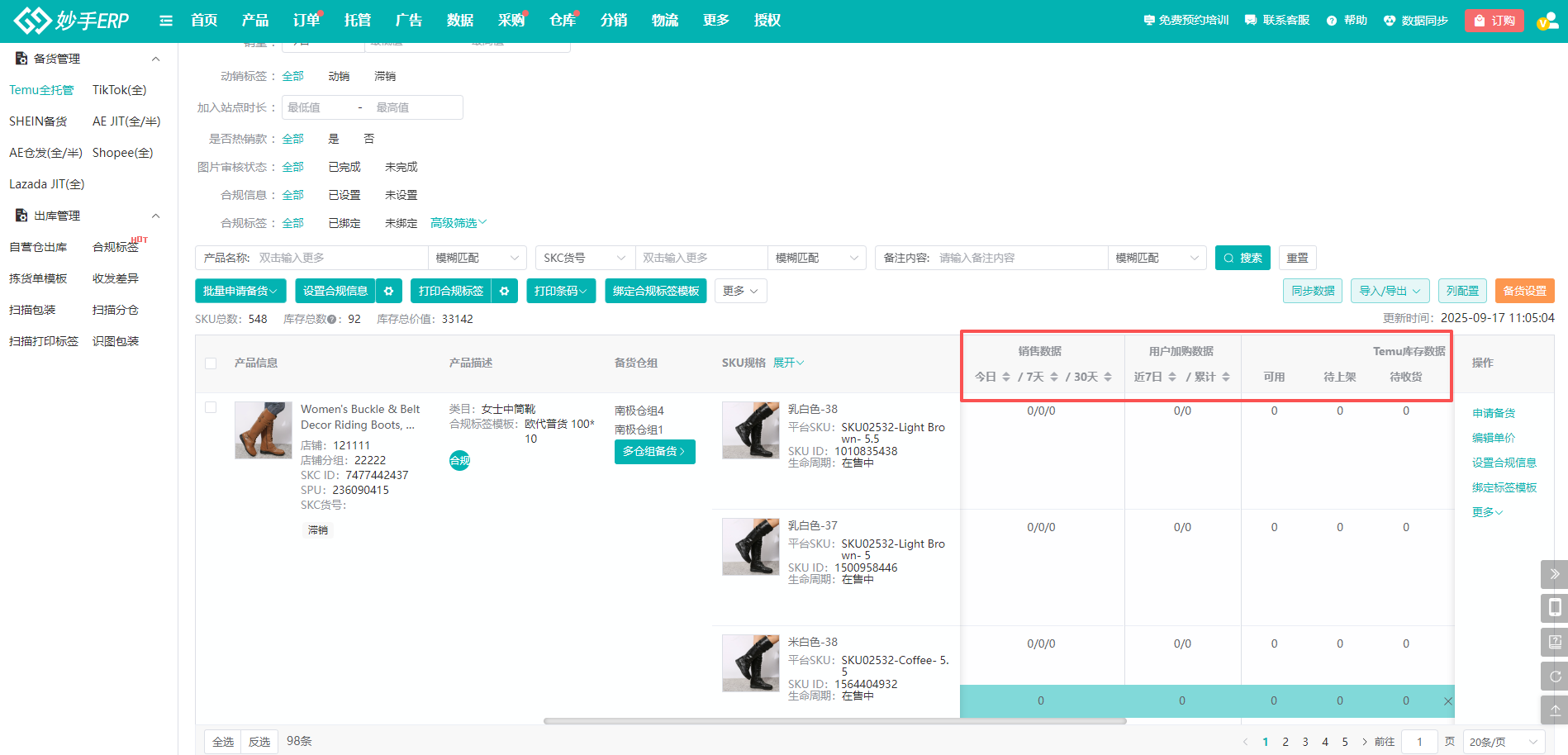
Task: Click the 申请备货 action link
Action: 1493,413
